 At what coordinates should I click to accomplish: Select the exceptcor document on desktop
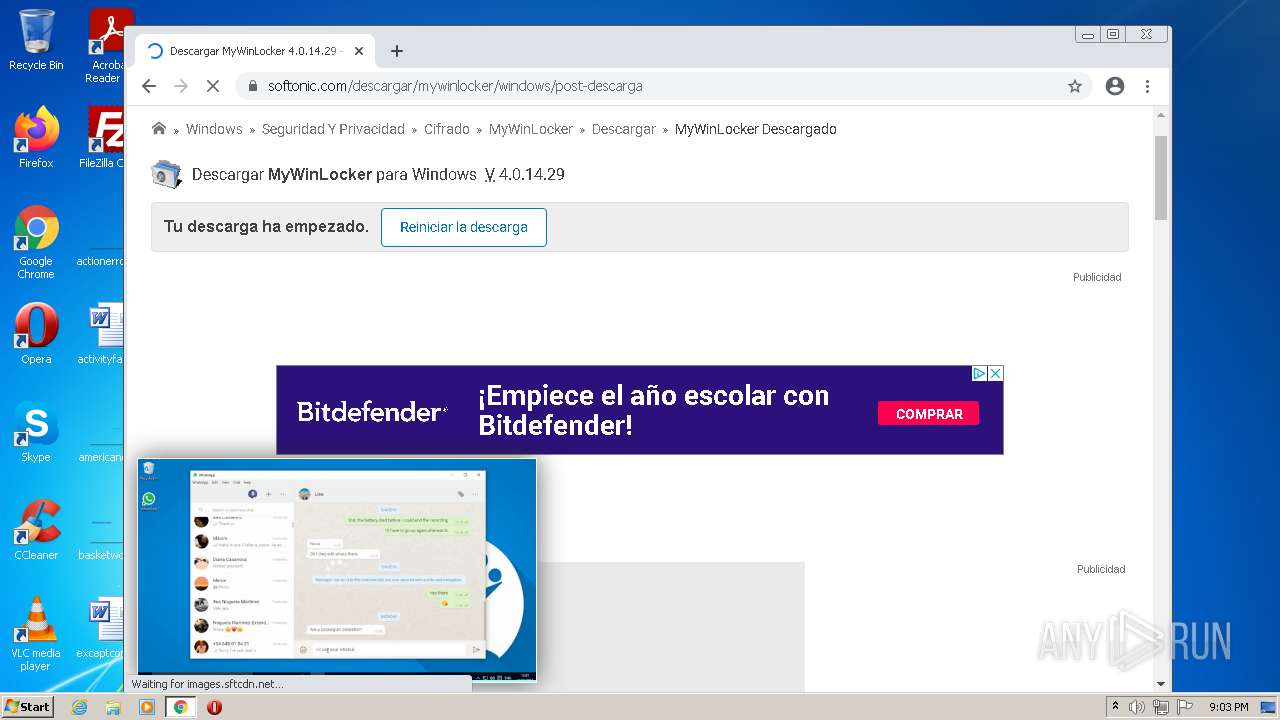[x=103, y=628]
